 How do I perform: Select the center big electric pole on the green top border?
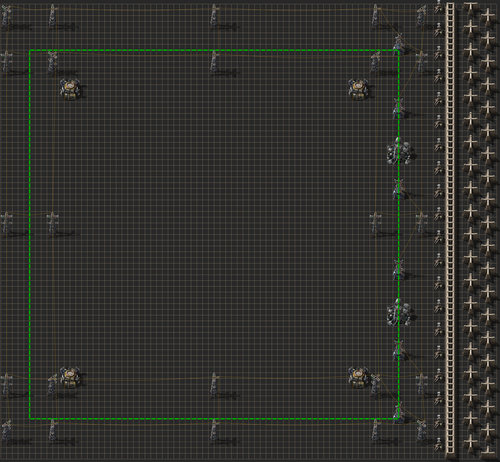(214, 62)
